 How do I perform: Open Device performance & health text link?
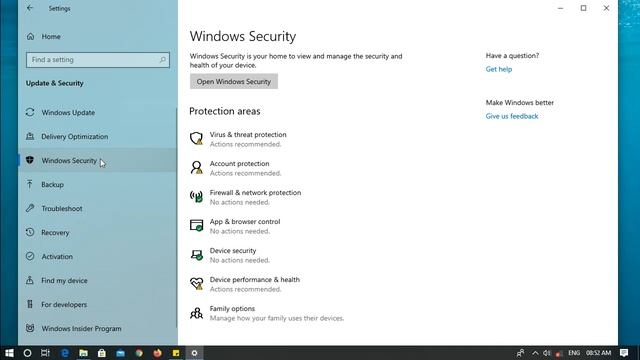coord(255,279)
